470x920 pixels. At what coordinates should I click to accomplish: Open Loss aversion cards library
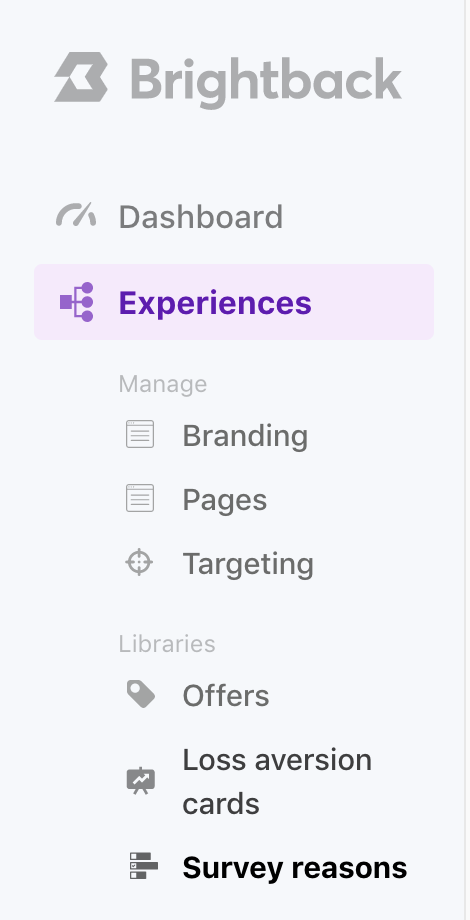(x=277, y=782)
